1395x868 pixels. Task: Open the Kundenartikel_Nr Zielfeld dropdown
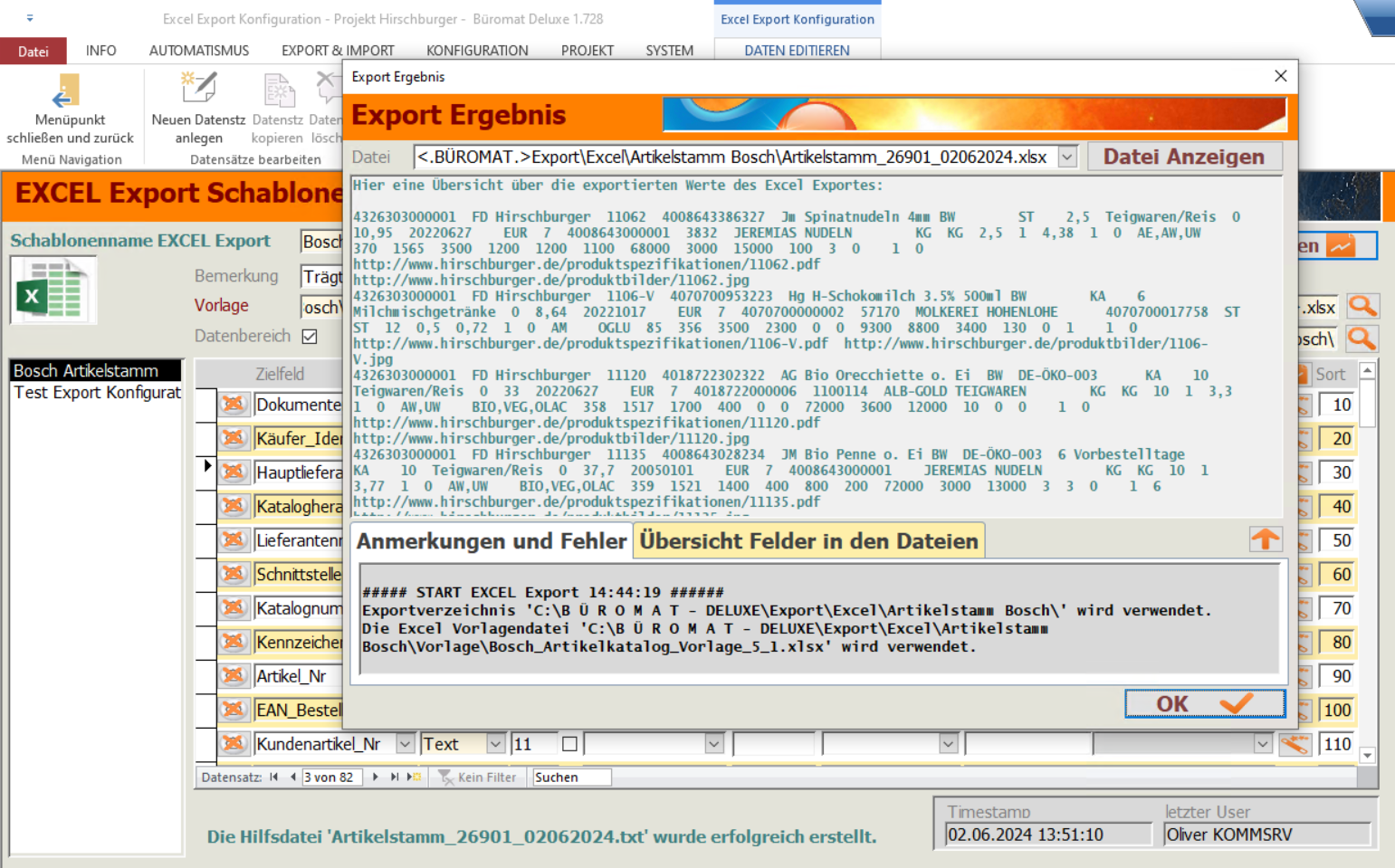[405, 744]
